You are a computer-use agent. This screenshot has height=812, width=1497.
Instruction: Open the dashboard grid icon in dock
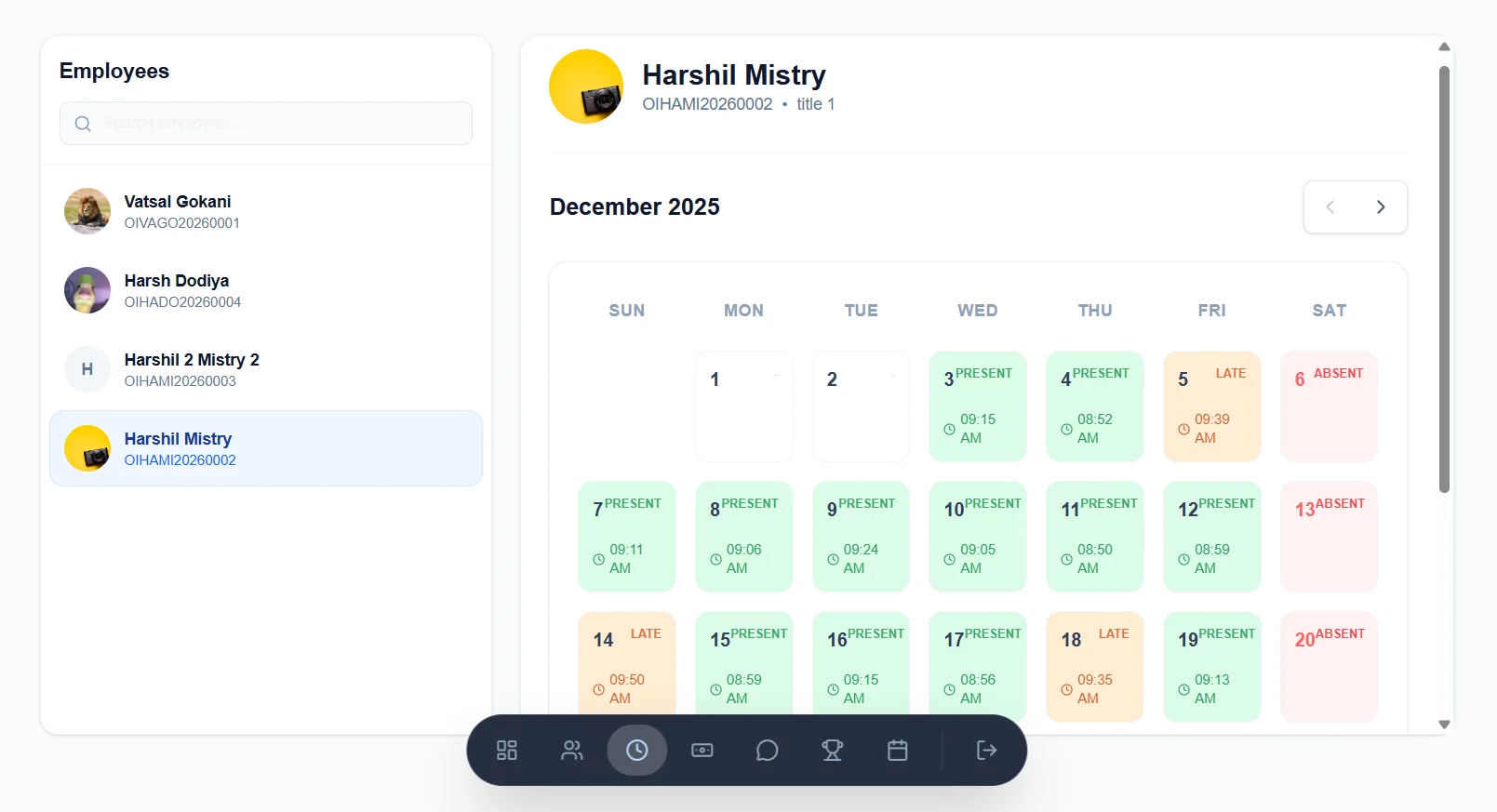tap(507, 751)
